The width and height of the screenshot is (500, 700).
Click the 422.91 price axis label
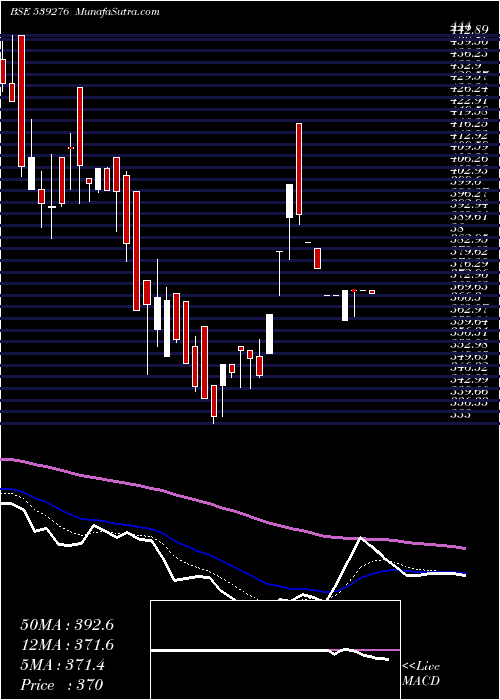click(469, 100)
